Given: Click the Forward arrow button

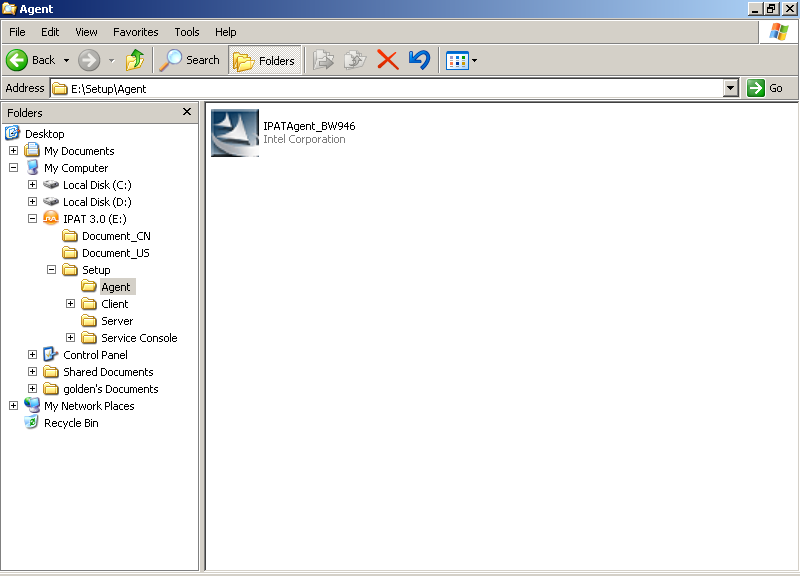Looking at the screenshot, I should 89,60.
